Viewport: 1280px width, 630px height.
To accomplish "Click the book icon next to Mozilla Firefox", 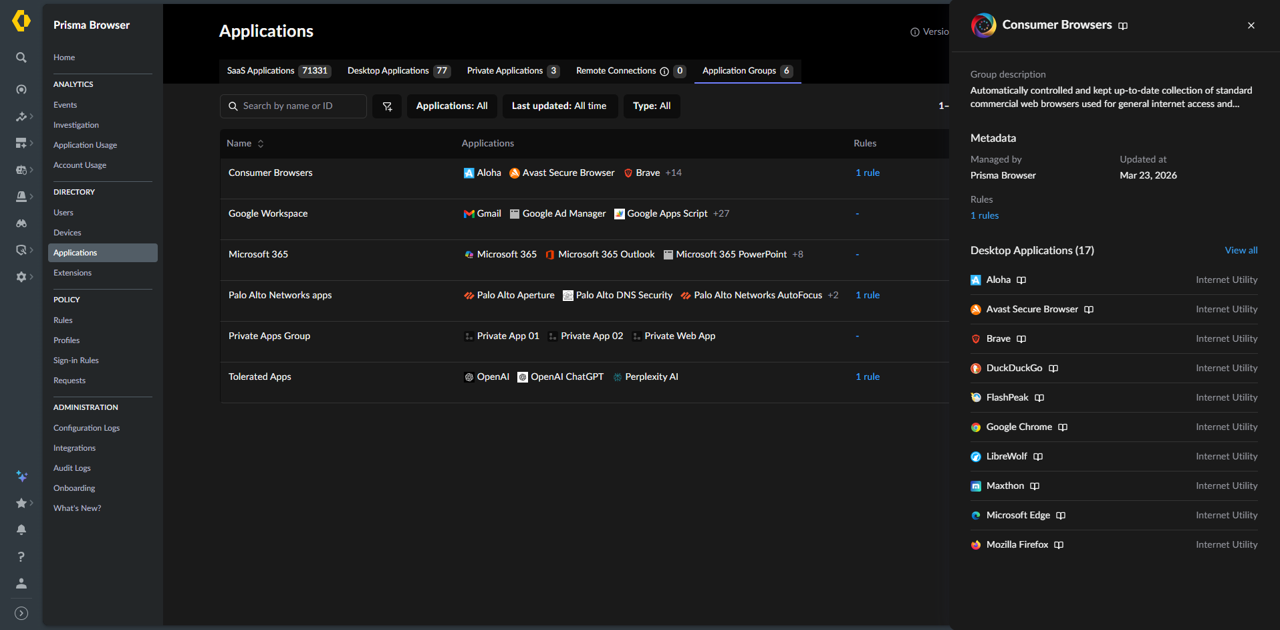I will [1059, 545].
